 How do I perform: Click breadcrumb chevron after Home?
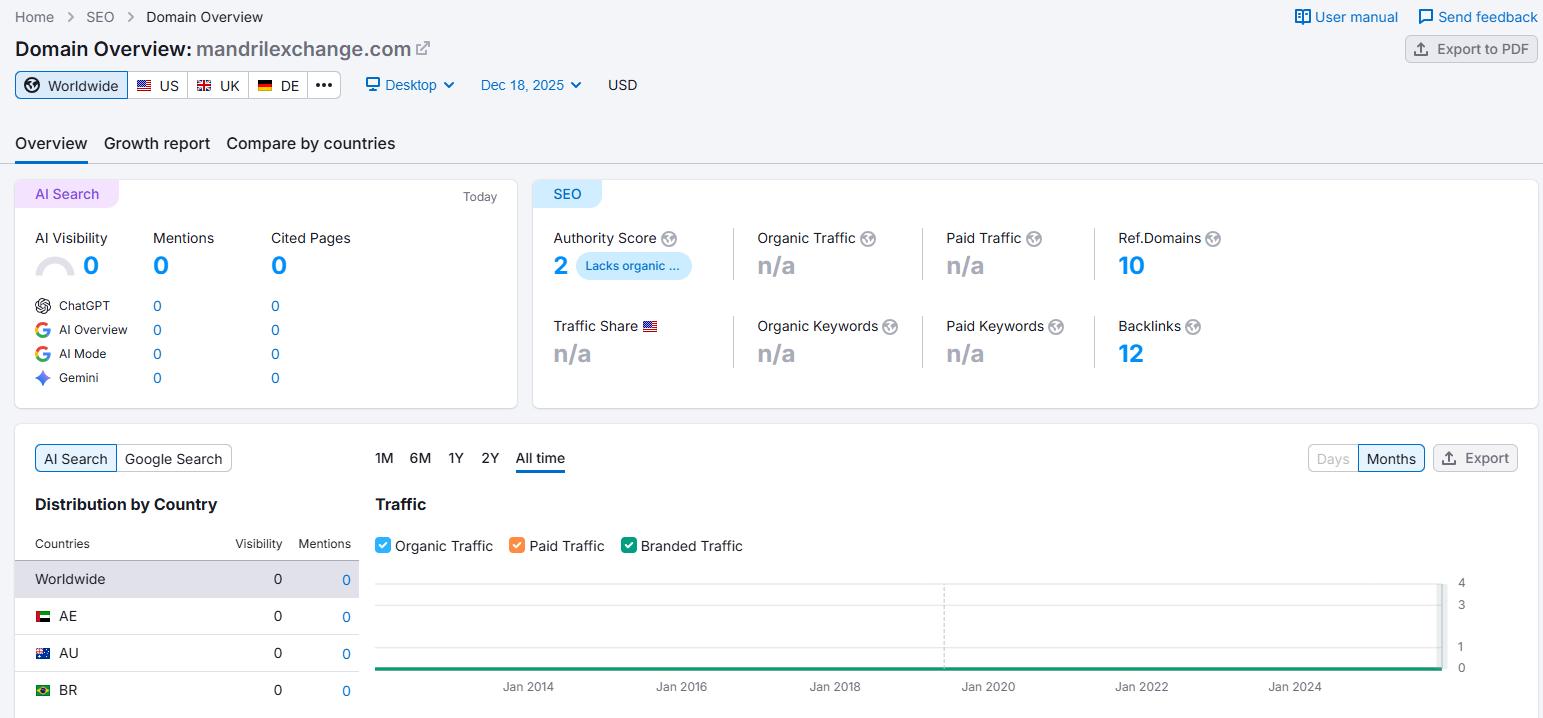click(x=70, y=17)
